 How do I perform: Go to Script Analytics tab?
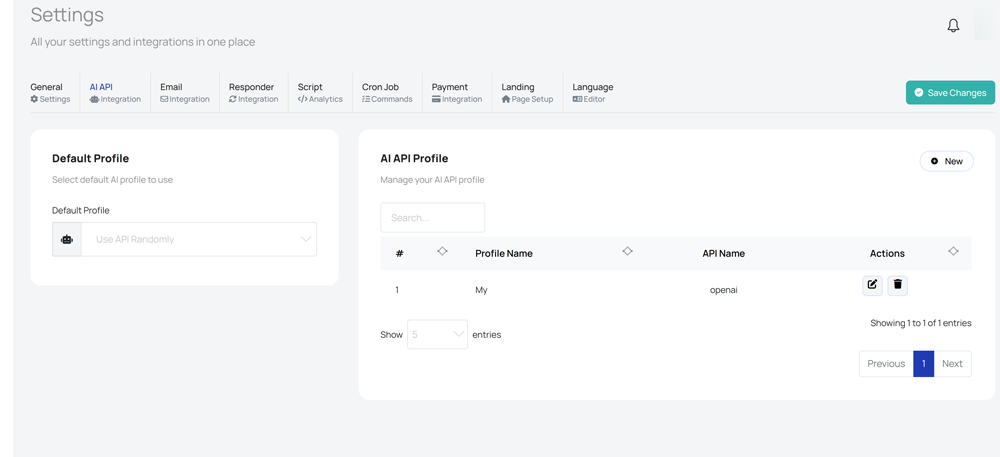(320, 93)
